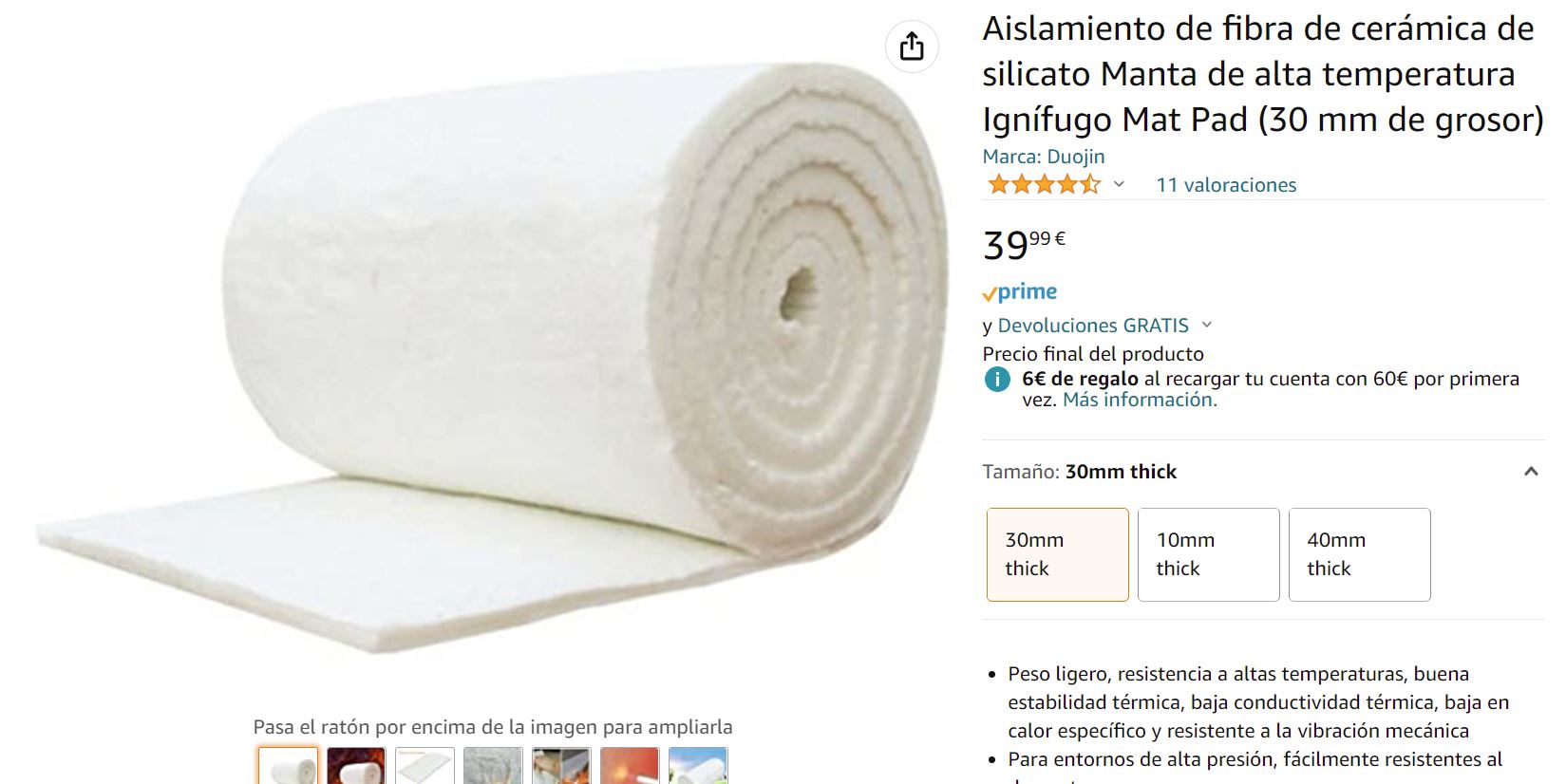The image size is (1566, 784).
Task: Click the star rating icons
Action: pos(1044,184)
